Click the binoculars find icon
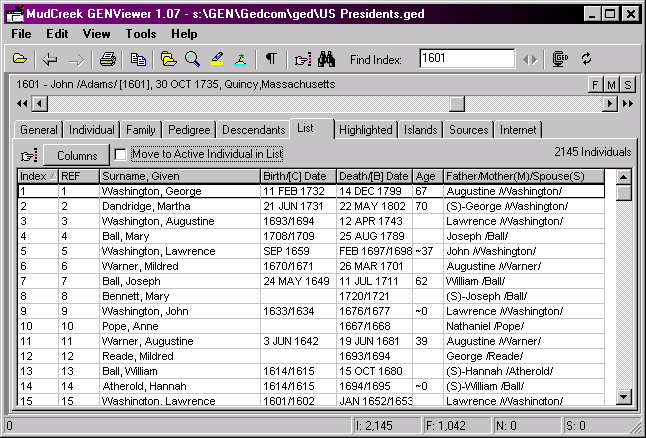 [x=326, y=59]
